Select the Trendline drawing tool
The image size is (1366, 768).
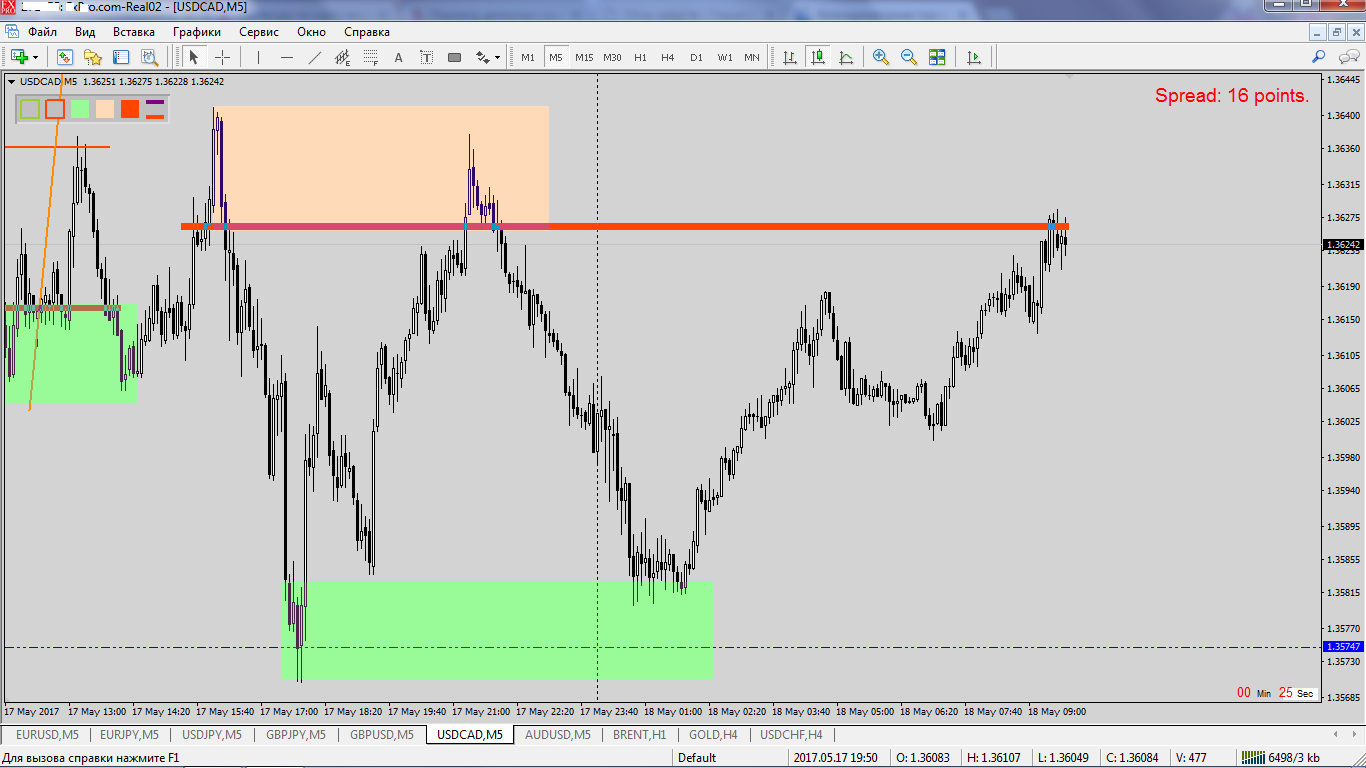[315, 57]
